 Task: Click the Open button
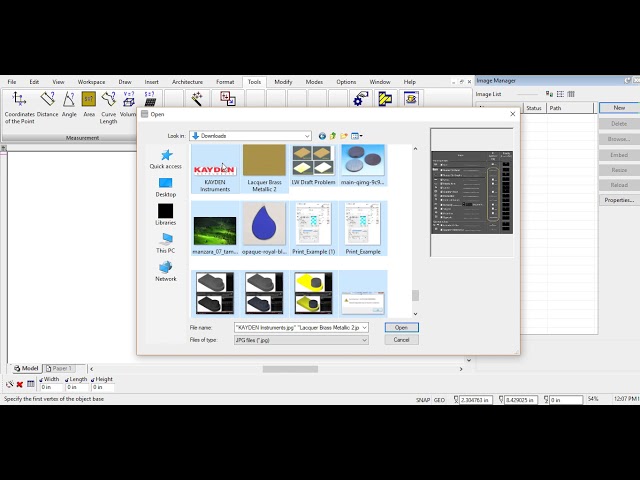pos(401,327)
